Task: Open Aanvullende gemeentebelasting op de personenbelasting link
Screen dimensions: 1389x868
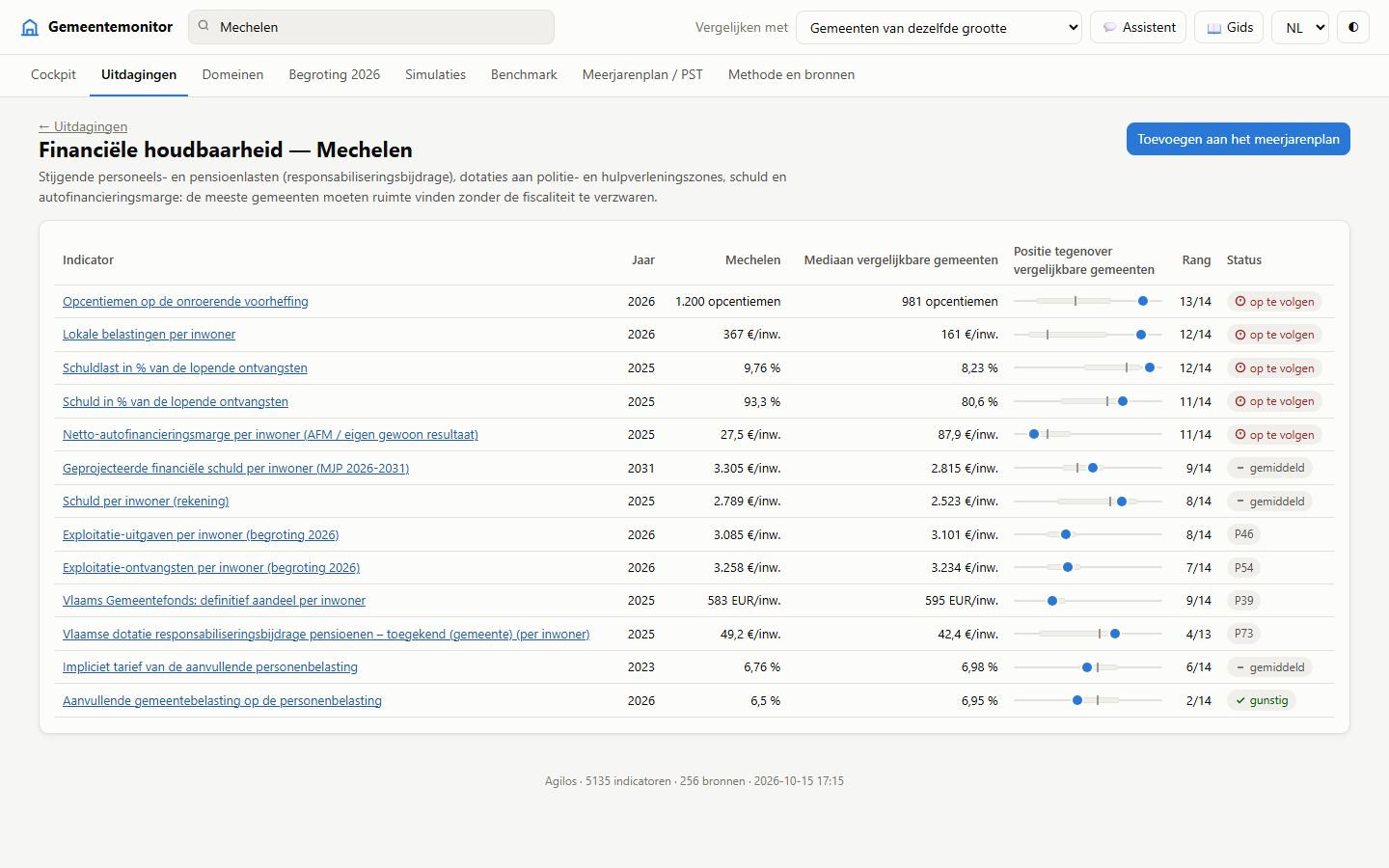Action: [x=222, y=700]
